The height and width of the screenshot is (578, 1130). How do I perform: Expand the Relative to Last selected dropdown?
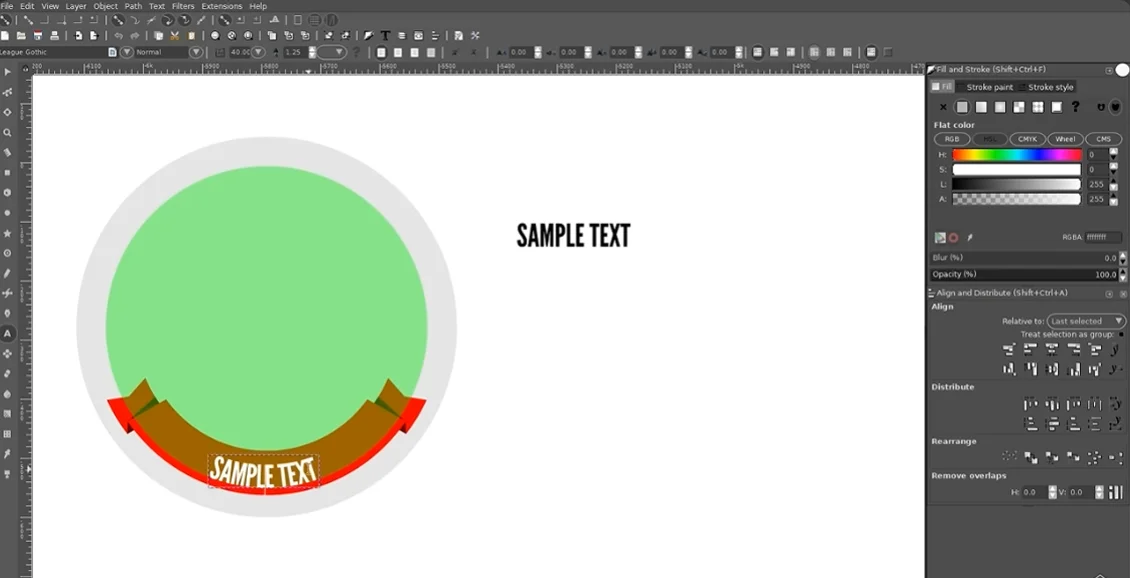(x=1086, y=321)
